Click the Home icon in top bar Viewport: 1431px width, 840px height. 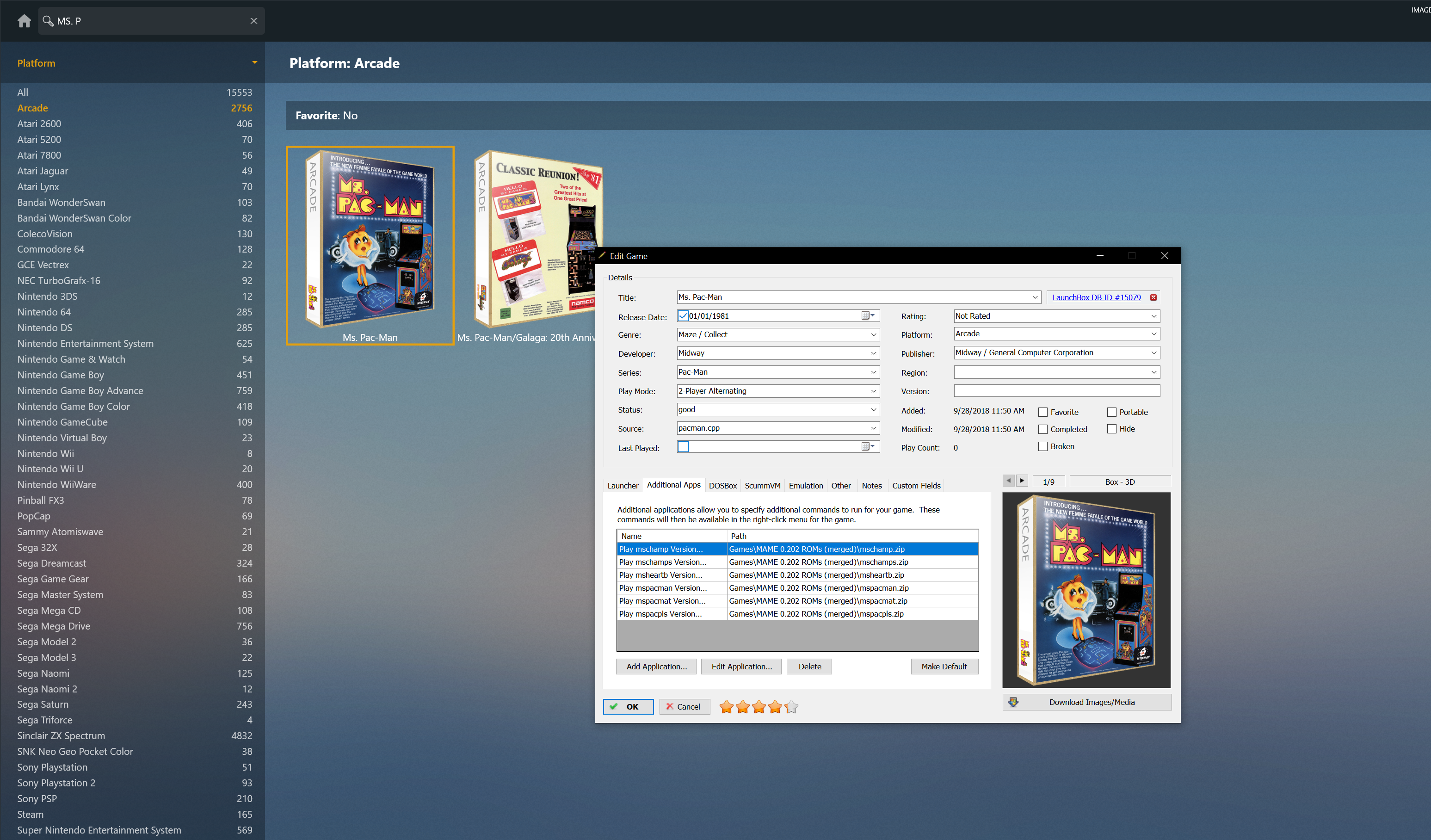point(24,21)
